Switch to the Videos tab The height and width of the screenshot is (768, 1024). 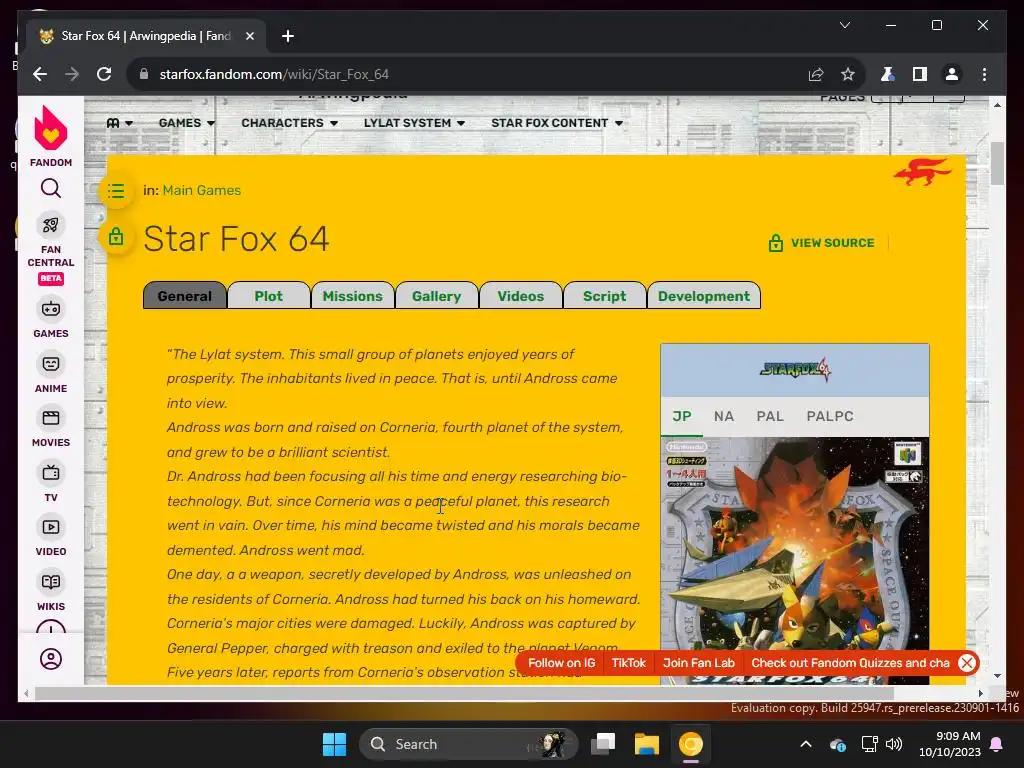(x=520, y=296)
